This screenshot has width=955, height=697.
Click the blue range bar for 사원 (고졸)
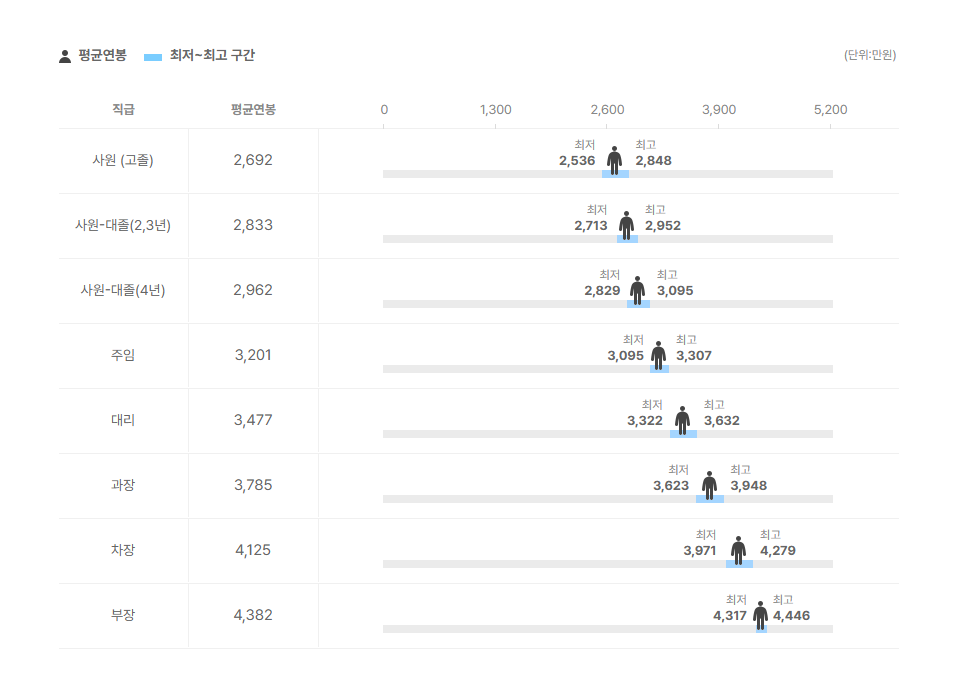(x=615, y=174)
